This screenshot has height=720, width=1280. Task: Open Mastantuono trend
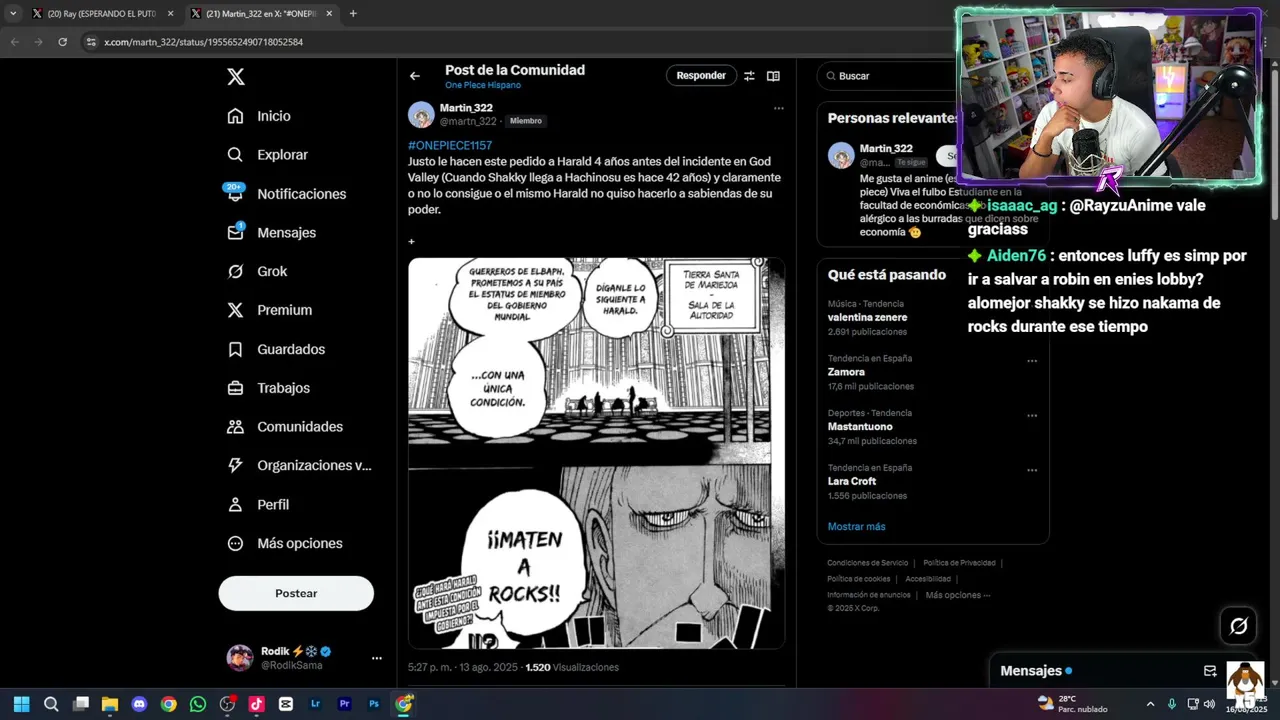pos(860,426)
